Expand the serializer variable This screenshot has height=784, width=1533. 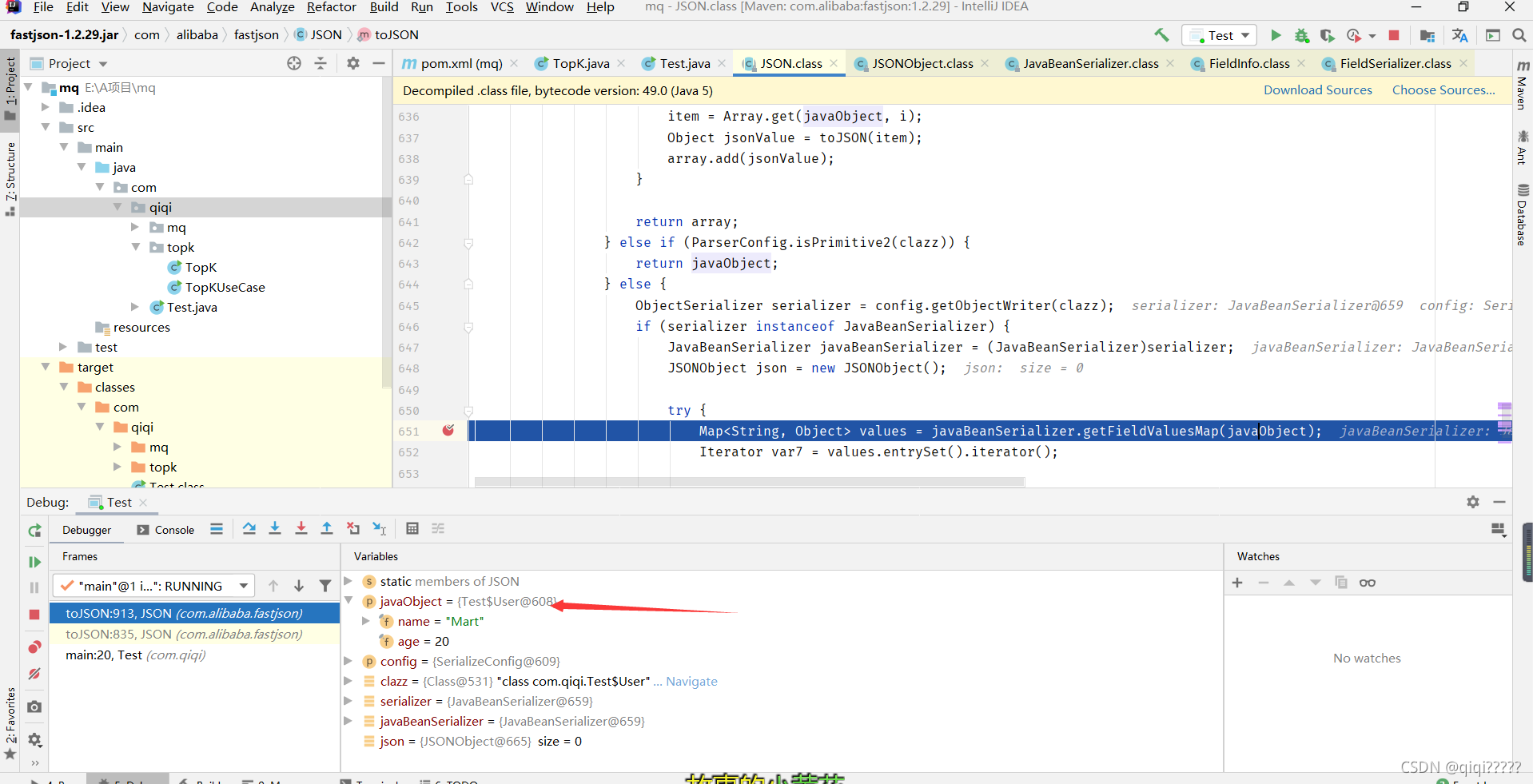point(348,701)
